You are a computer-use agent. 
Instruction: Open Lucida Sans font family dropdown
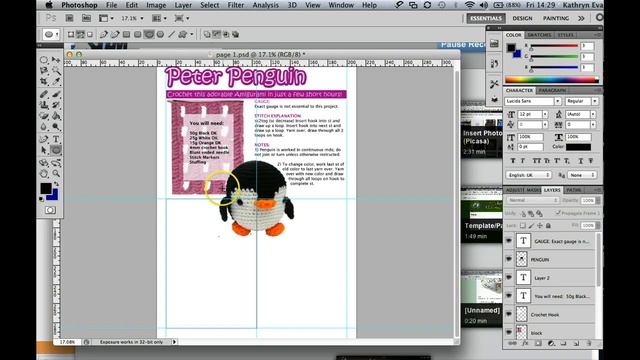coord(557,101)
